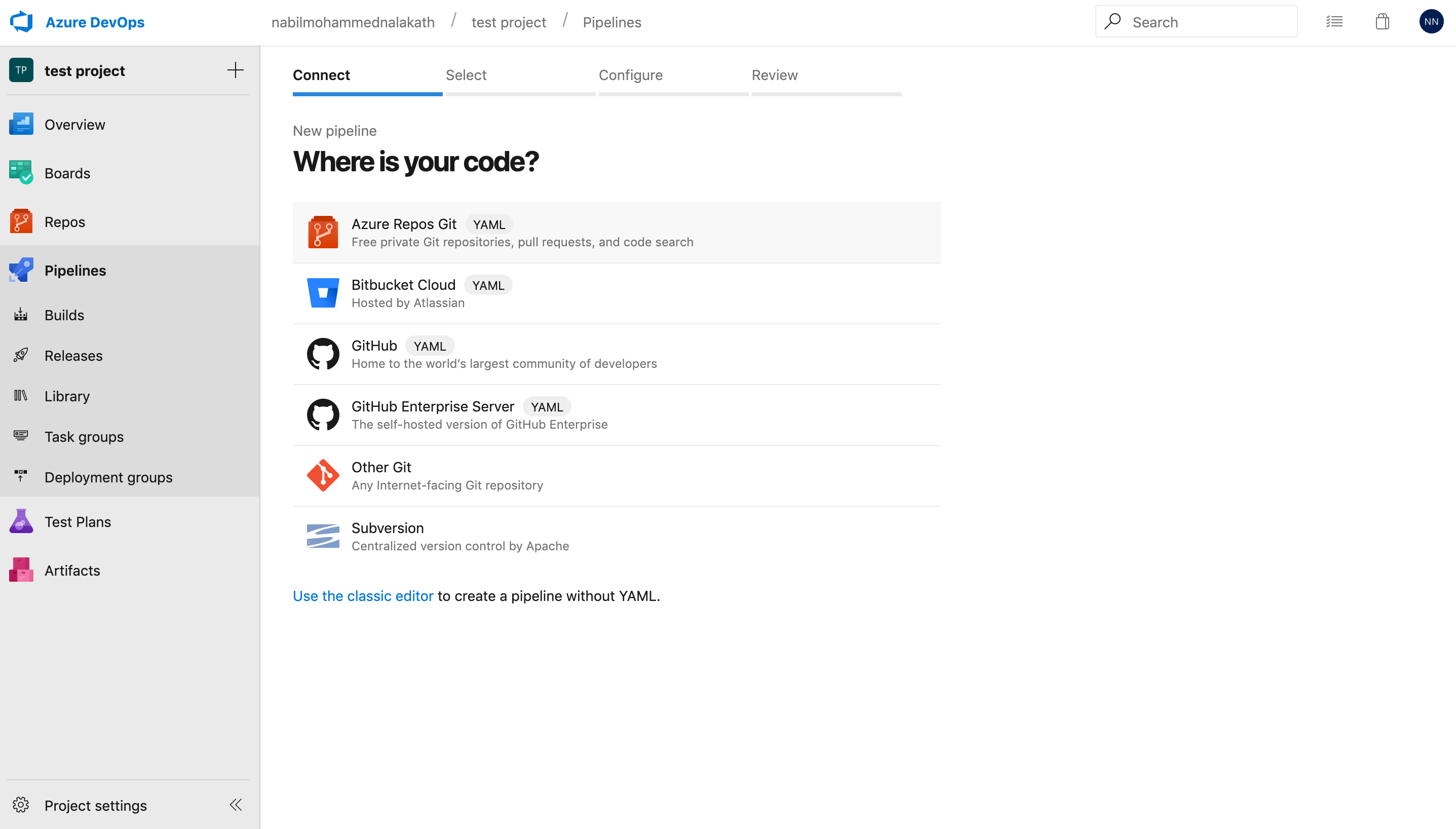
Task: Click the Azure Repos Git icon
Action: coord(323,232)
